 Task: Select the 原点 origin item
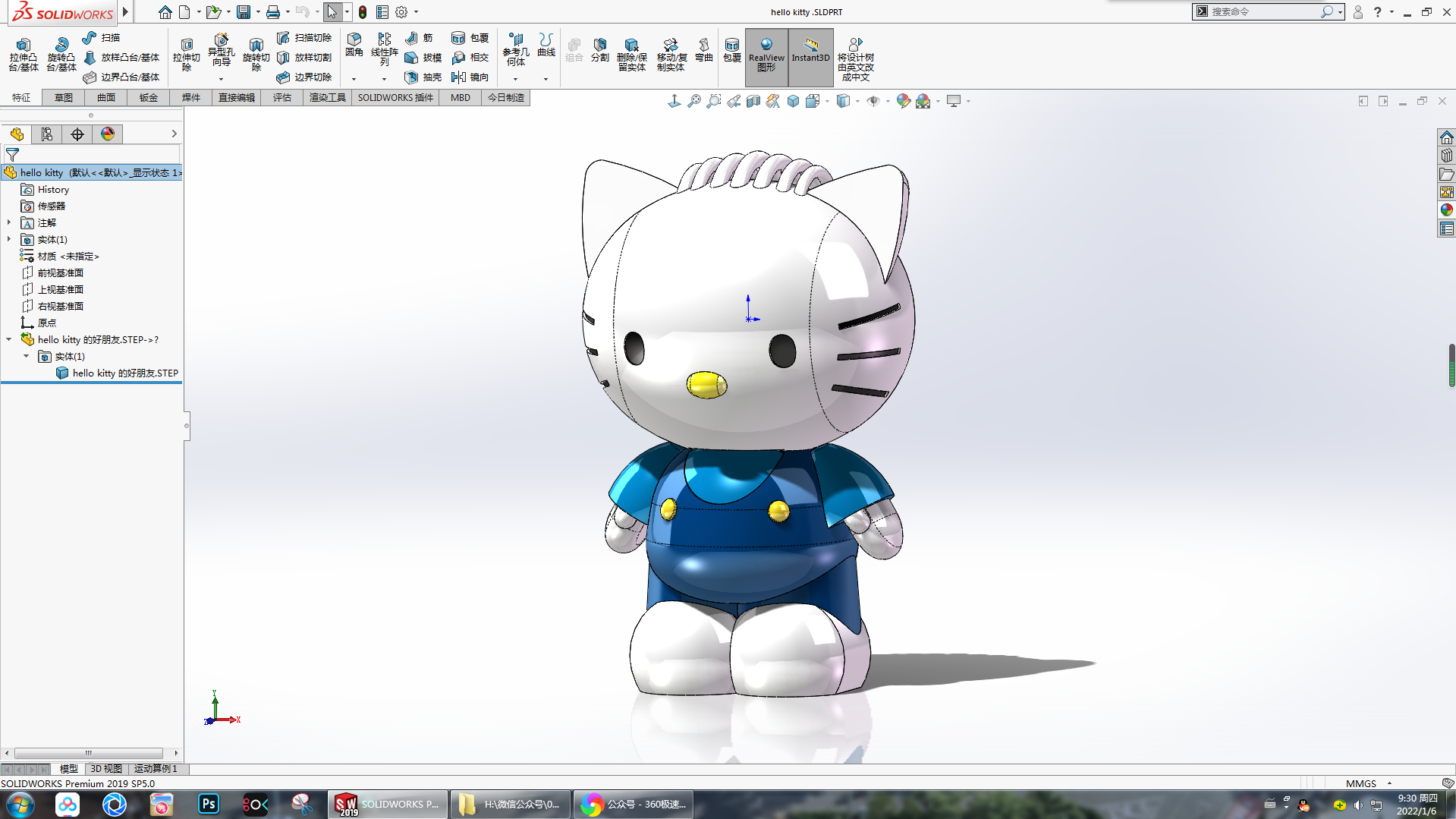point(47,323)
